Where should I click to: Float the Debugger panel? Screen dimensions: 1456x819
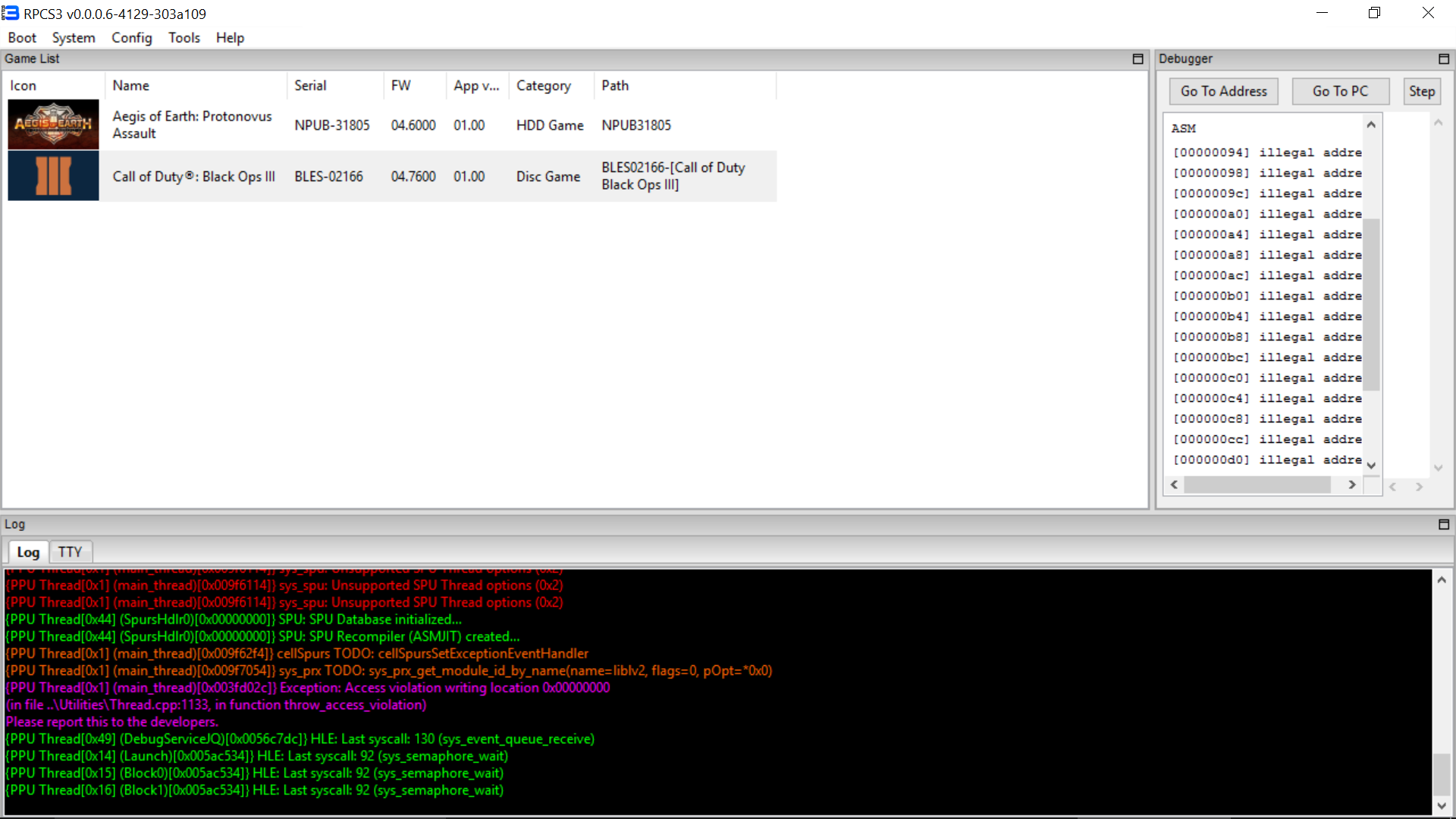click(x=1443, y=59)
